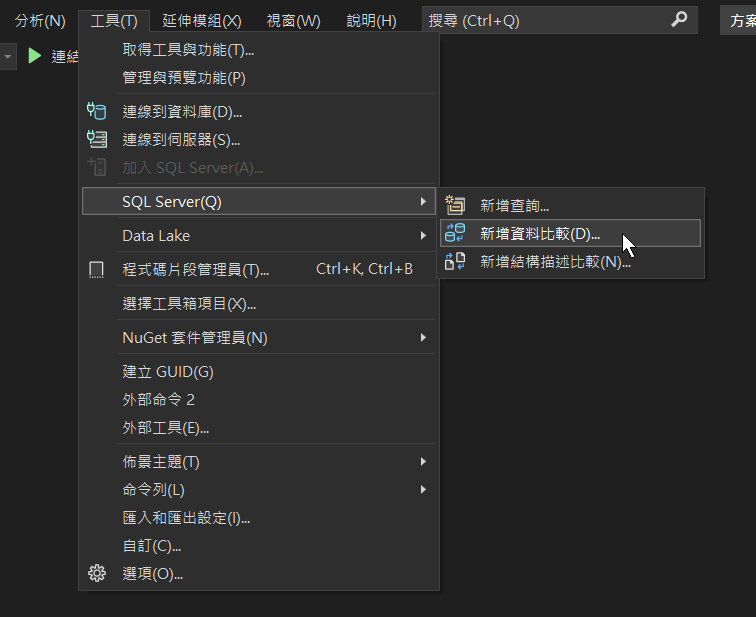Expand the NuGet 套件管理員 submenu
The width and height of the screenshot is (756, 617).
[424, 338]
